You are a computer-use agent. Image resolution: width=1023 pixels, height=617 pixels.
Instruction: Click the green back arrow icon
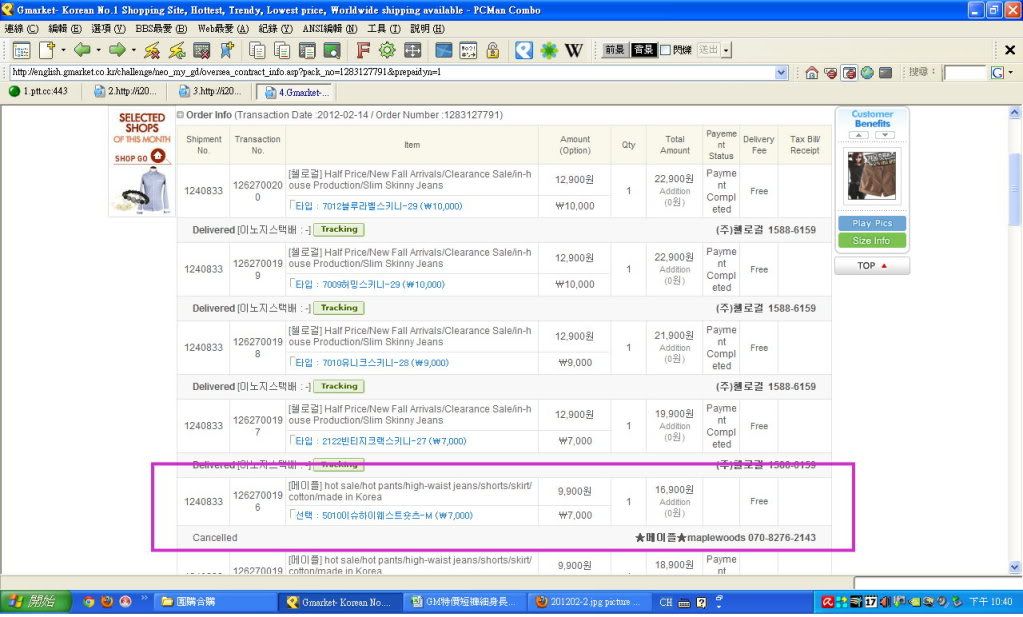pos(82,50)
